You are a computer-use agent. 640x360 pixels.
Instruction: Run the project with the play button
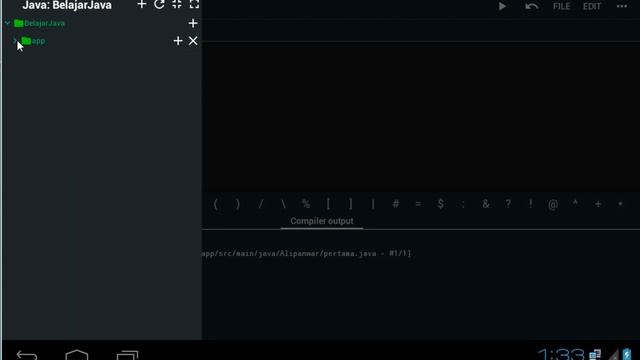click(x=502, y=6)
